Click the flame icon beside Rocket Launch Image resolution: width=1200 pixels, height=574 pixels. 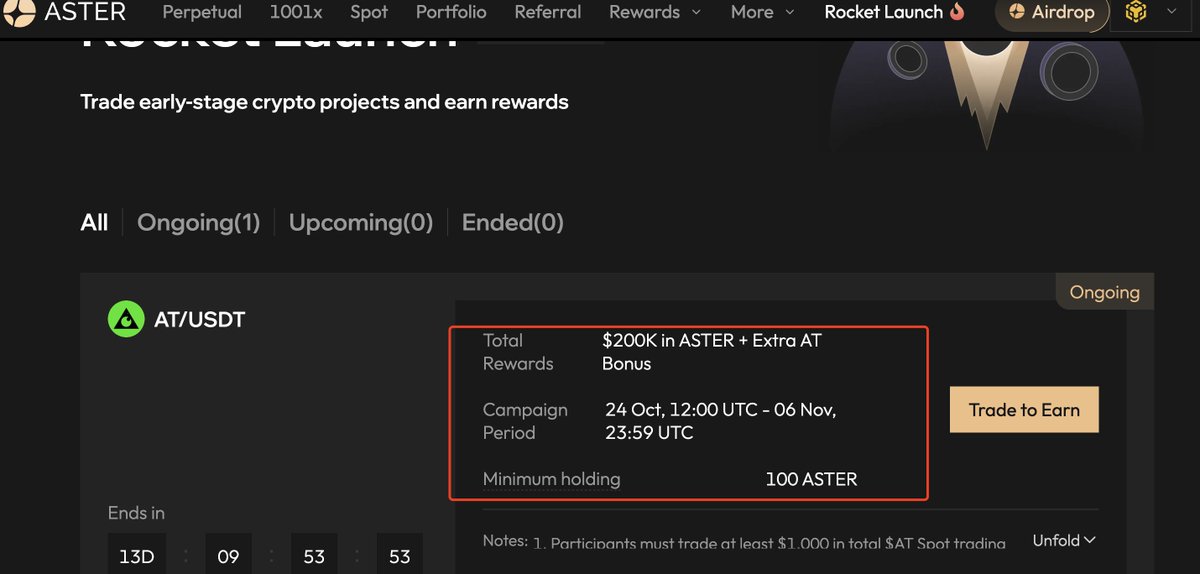pyautogui.click(x=957, y=12)
